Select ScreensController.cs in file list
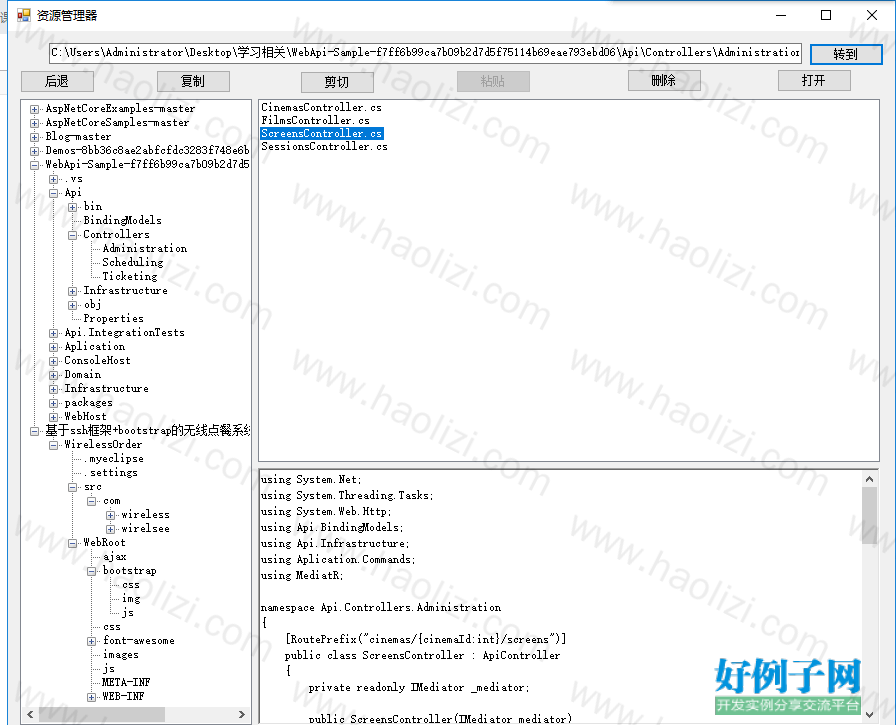Image resolution: width=896 pixels, height=725 pixels. [322, 134]
